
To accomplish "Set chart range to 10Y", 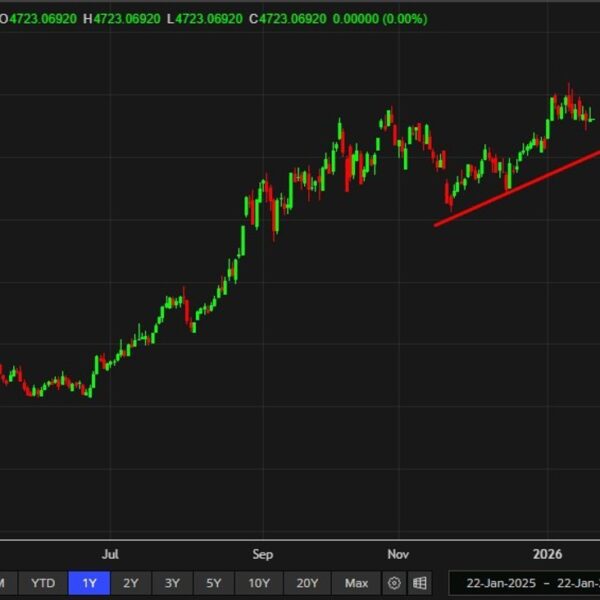I will (x=259, y=583).
